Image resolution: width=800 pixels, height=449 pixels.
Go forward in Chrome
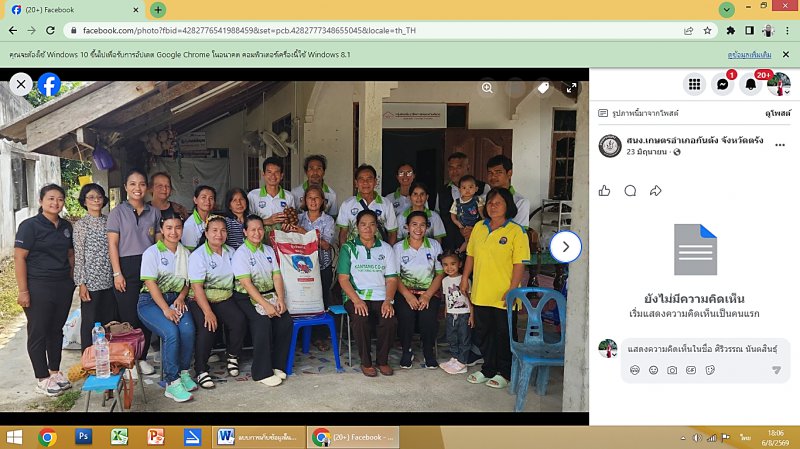point(32,31)
